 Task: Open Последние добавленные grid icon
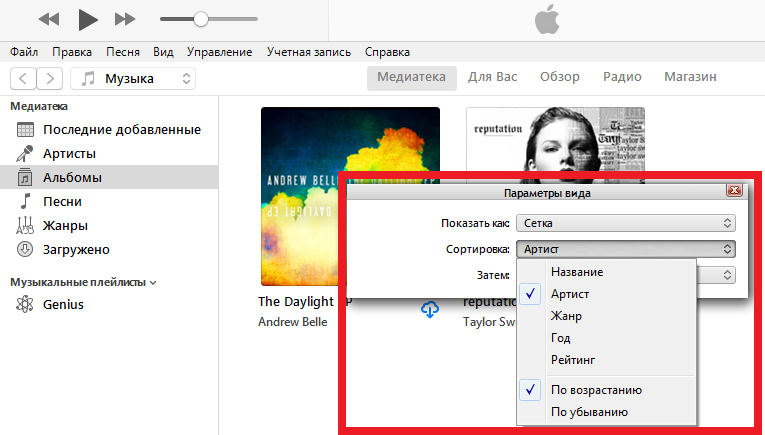tap(25, 130)
